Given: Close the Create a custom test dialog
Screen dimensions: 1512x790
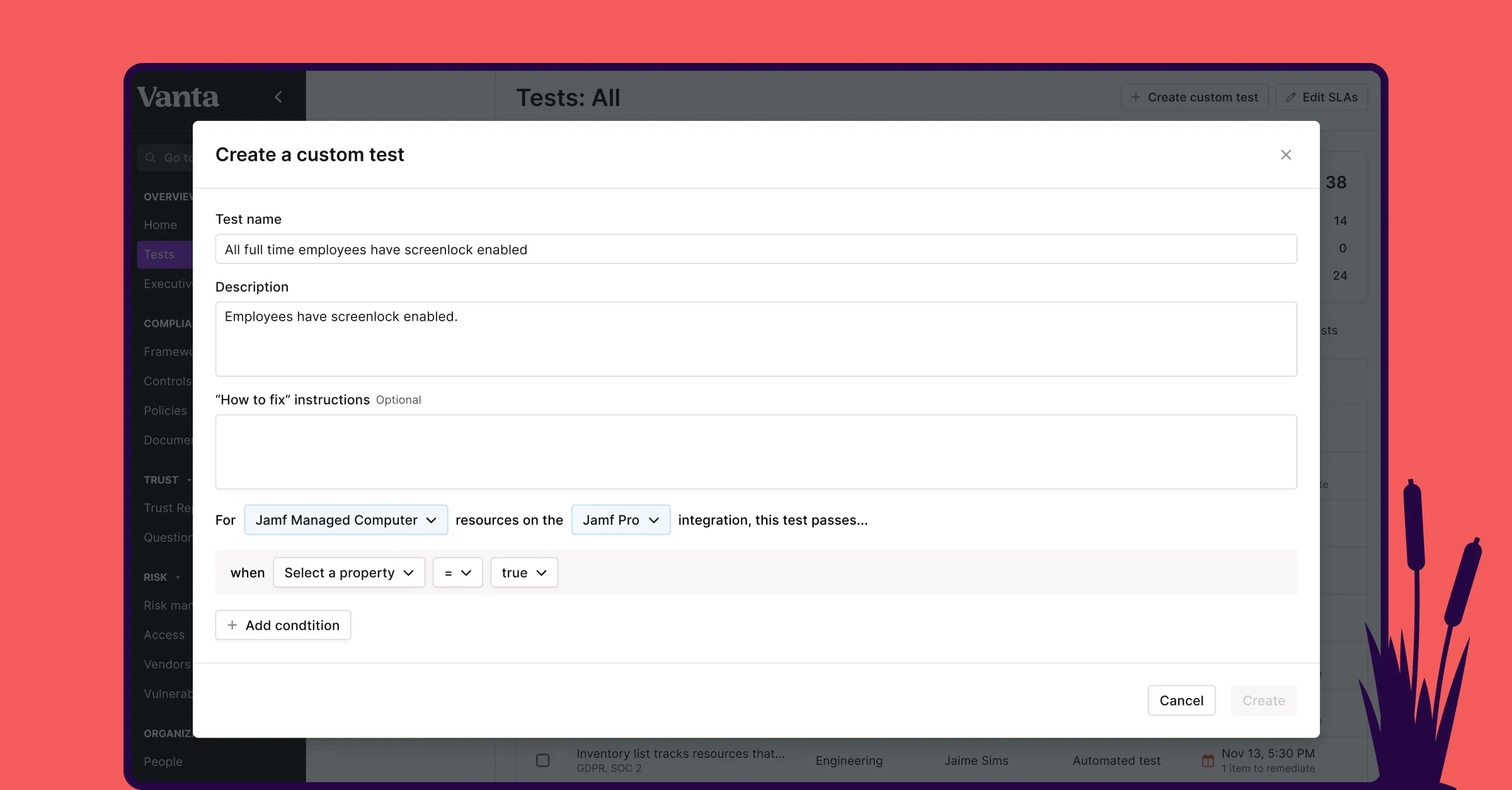Looking at the screenshot, I should 1286,154.
